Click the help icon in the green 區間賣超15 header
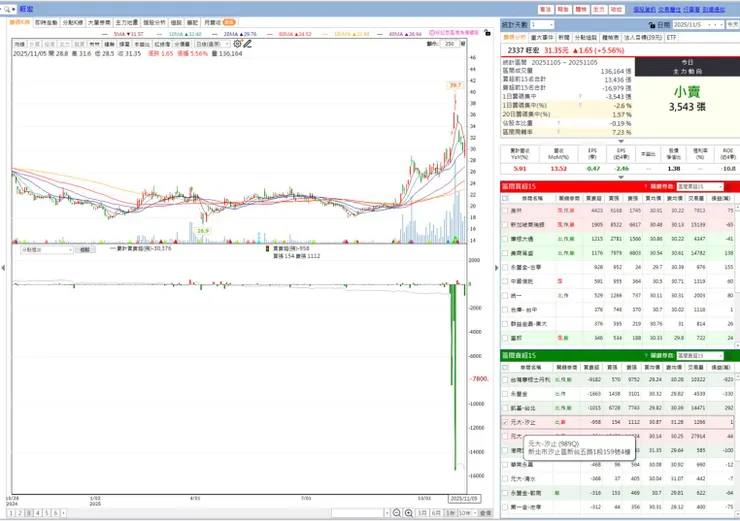Image resolution: width=740 pixels, height=521 pixels. click(x=646, y=355)
